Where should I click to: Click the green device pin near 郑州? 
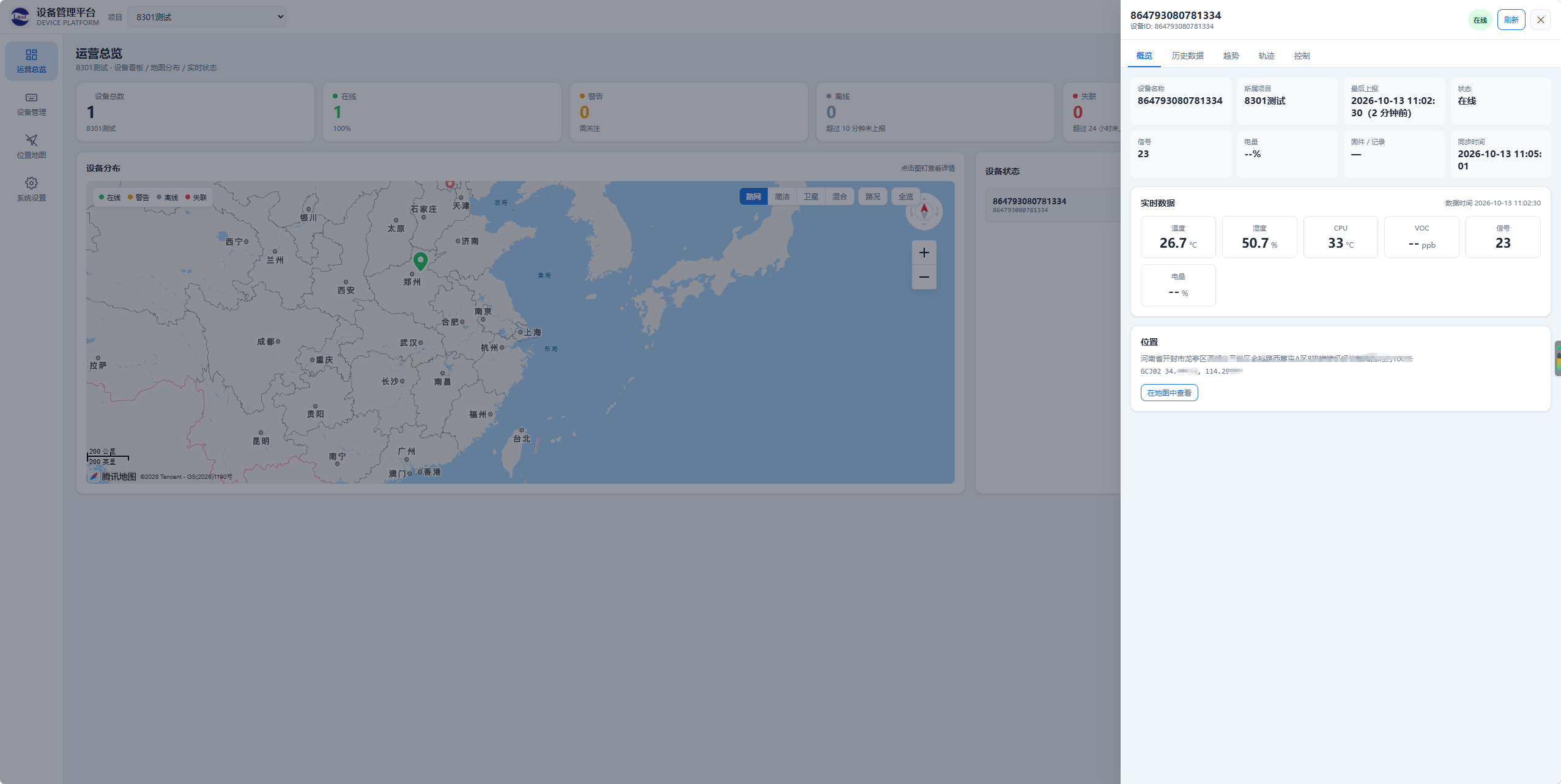tap(420, 261)
